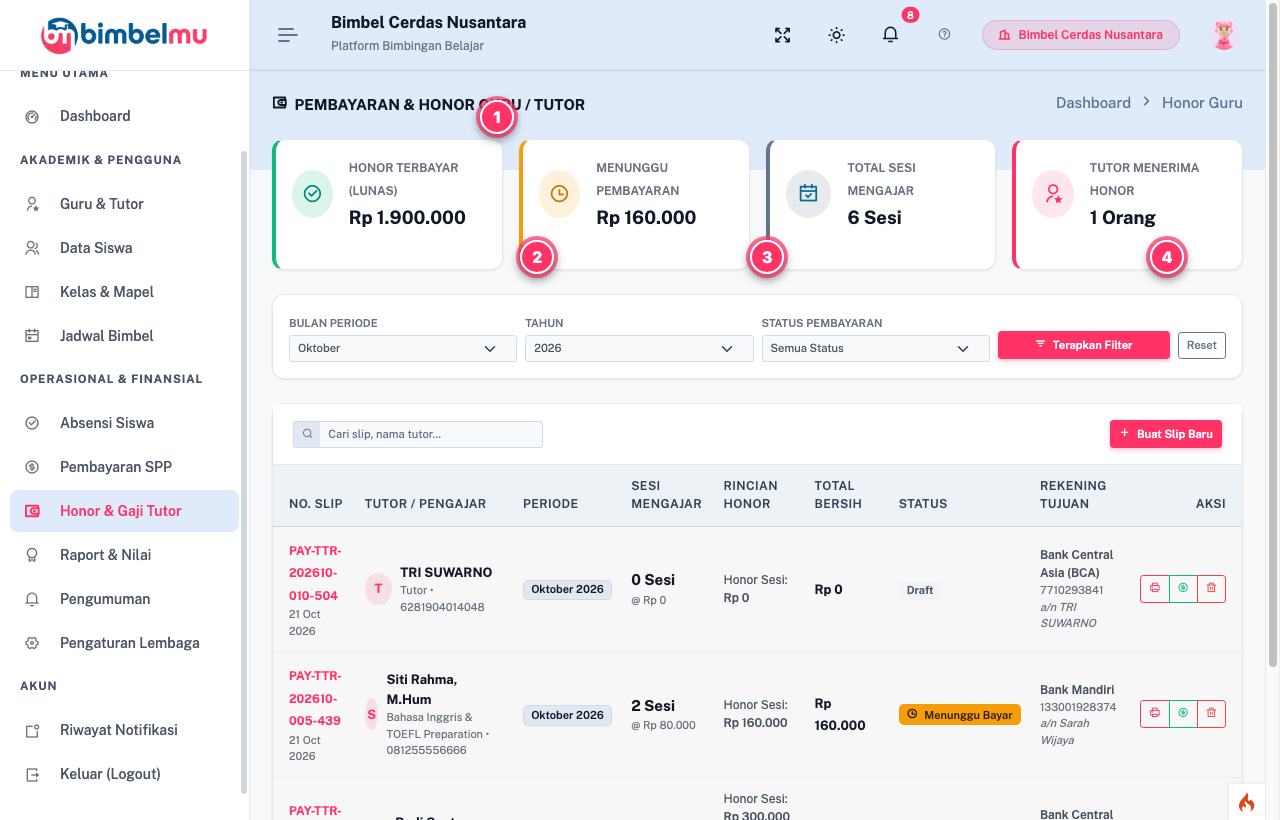This screenshot has width=1280, height=820.
Task: Log out via Keluar (Logout)
Action: pyautogui.click(x=124, y=774)
